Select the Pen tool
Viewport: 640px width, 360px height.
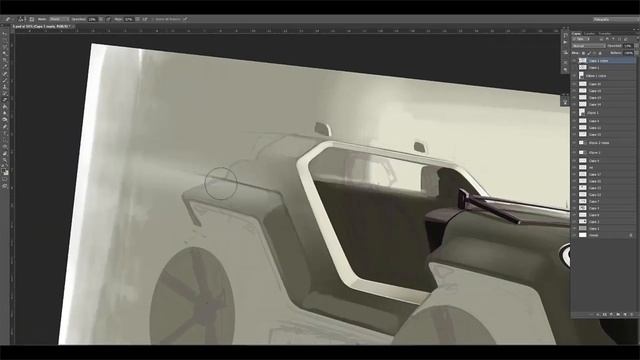click(x=5, y=126)
